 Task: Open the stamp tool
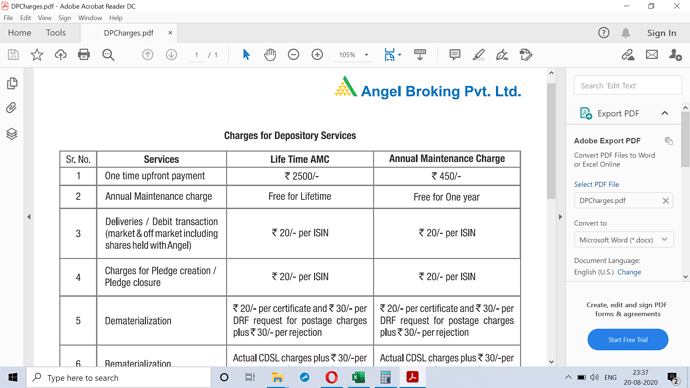[x=525, y=55]
